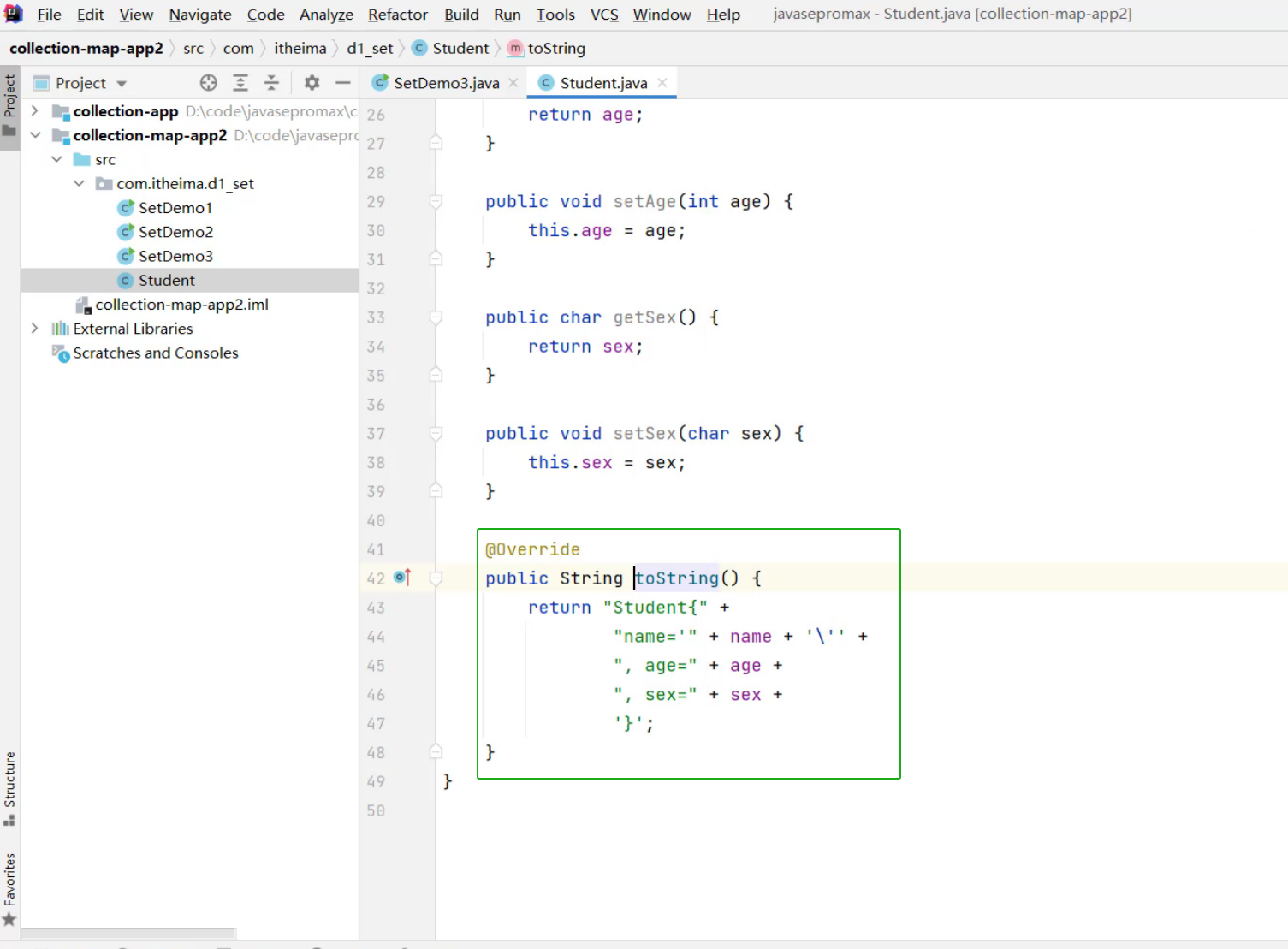The width and height of the screenshot is (1288, 949).
Task: Open the Project view dropdown
Action: [122, 84]
